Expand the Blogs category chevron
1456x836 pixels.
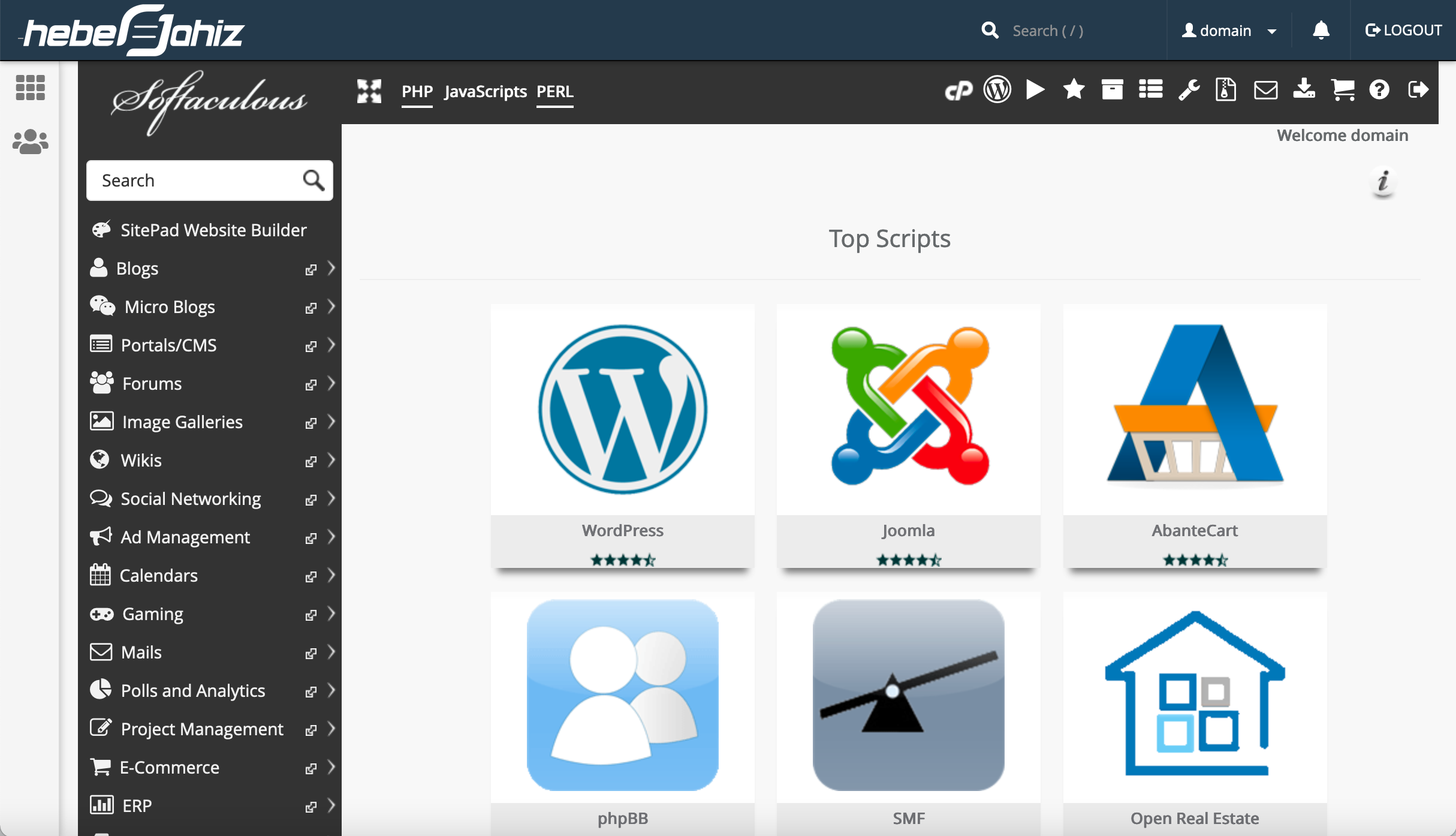331,268
